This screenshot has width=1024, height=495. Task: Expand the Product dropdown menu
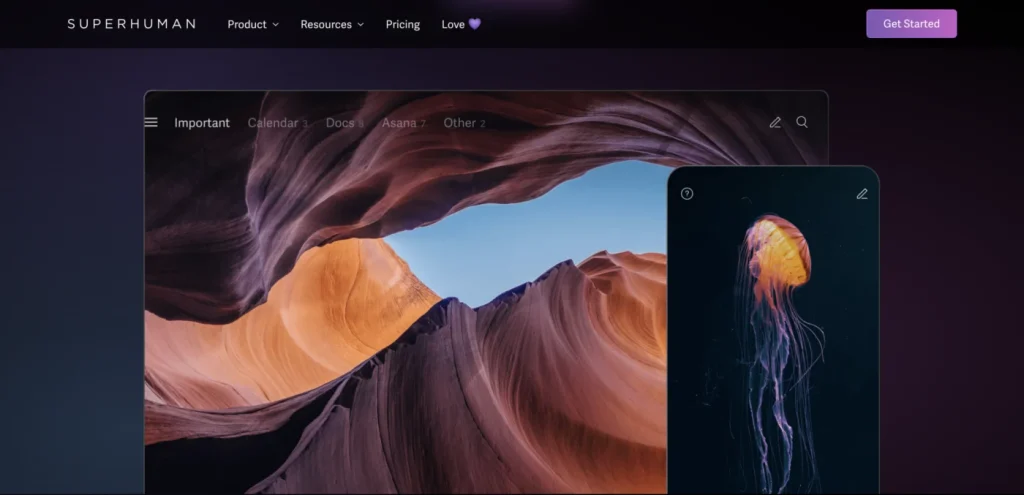(253, 24)
